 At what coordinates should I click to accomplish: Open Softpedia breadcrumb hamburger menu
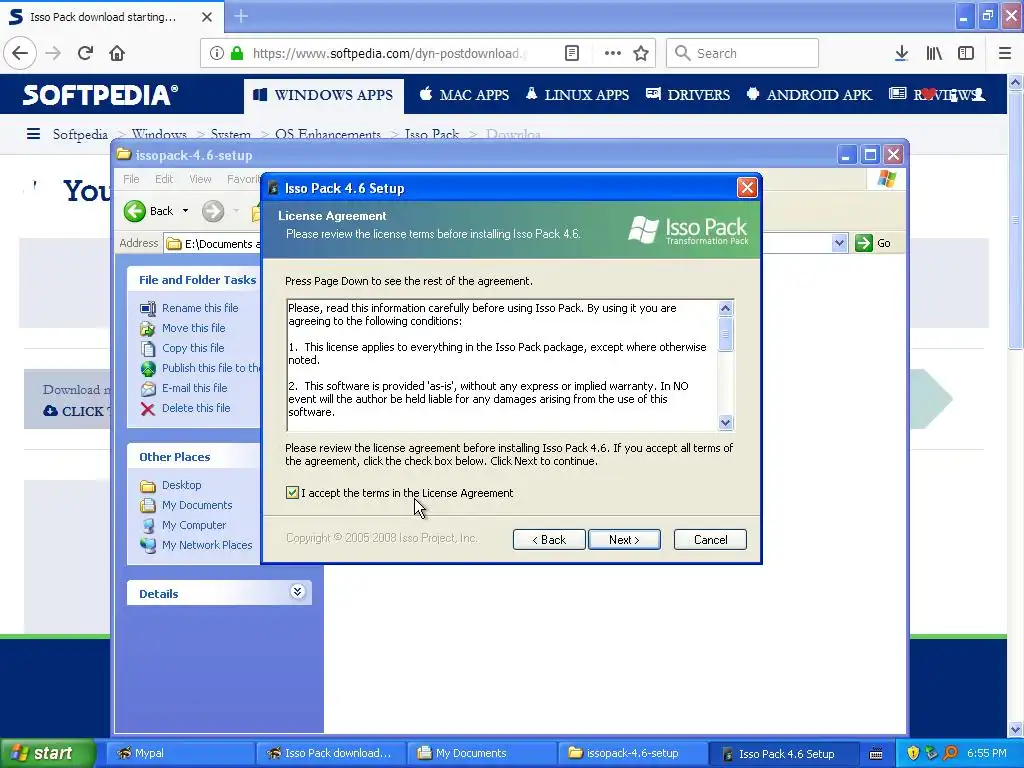(33, 134)
